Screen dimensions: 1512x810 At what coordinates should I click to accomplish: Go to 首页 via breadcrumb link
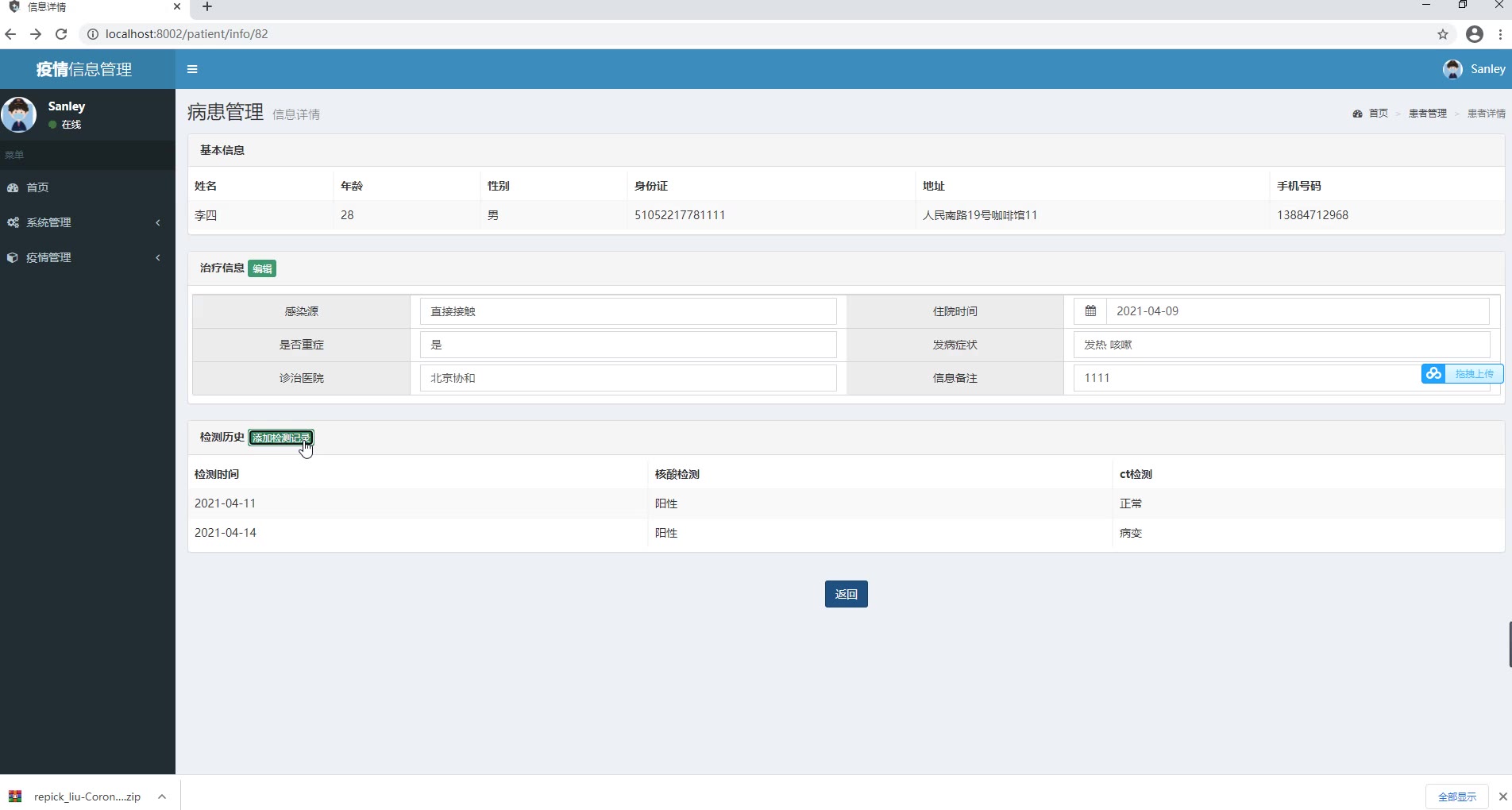pos(1379,114)
